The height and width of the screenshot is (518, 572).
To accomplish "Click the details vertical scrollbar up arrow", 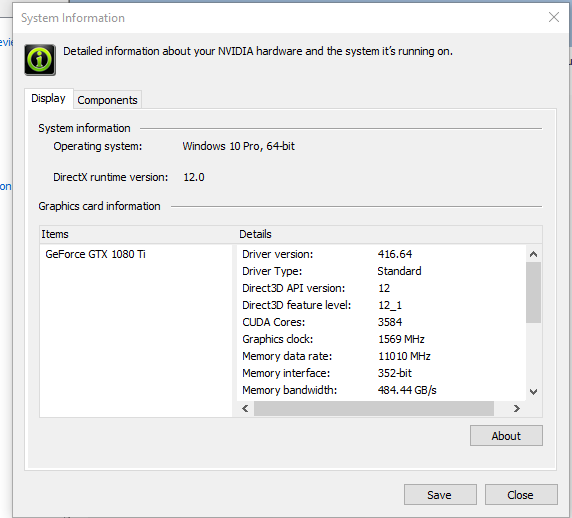I will click(x=533, y=254).
